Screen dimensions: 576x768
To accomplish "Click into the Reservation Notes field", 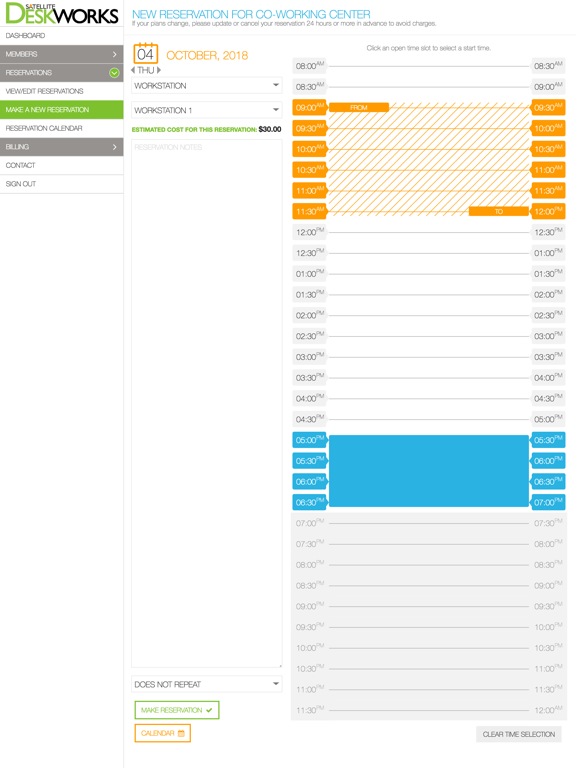I will [x=207, y=403].
